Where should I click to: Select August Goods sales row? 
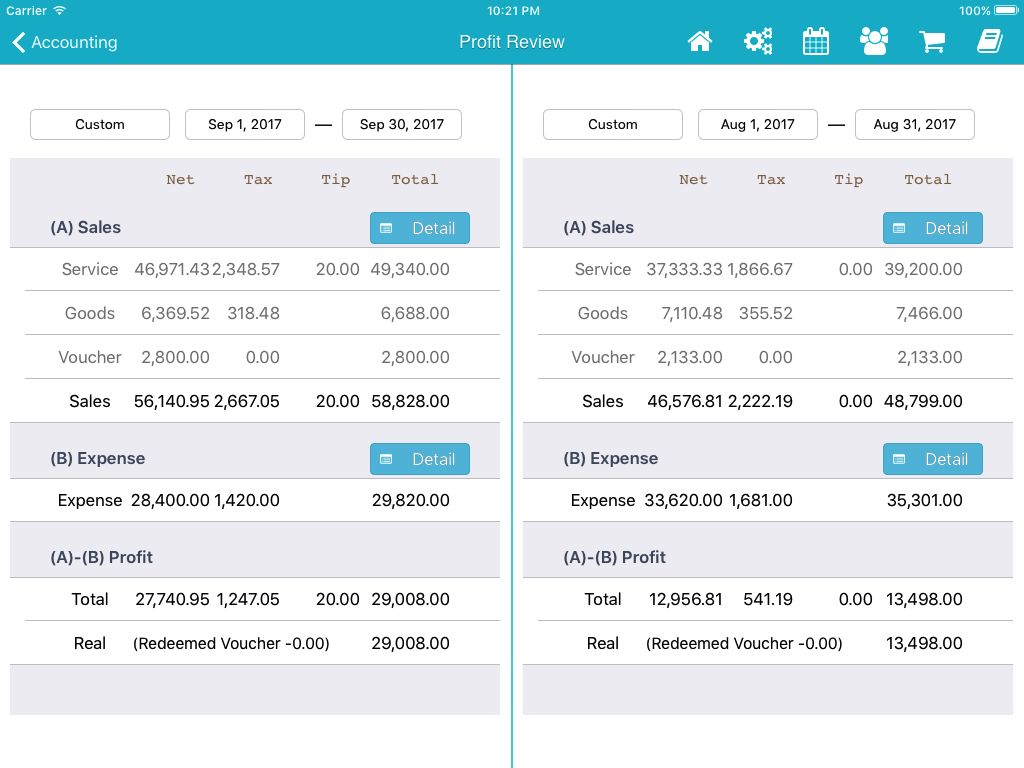pos(768,314)
